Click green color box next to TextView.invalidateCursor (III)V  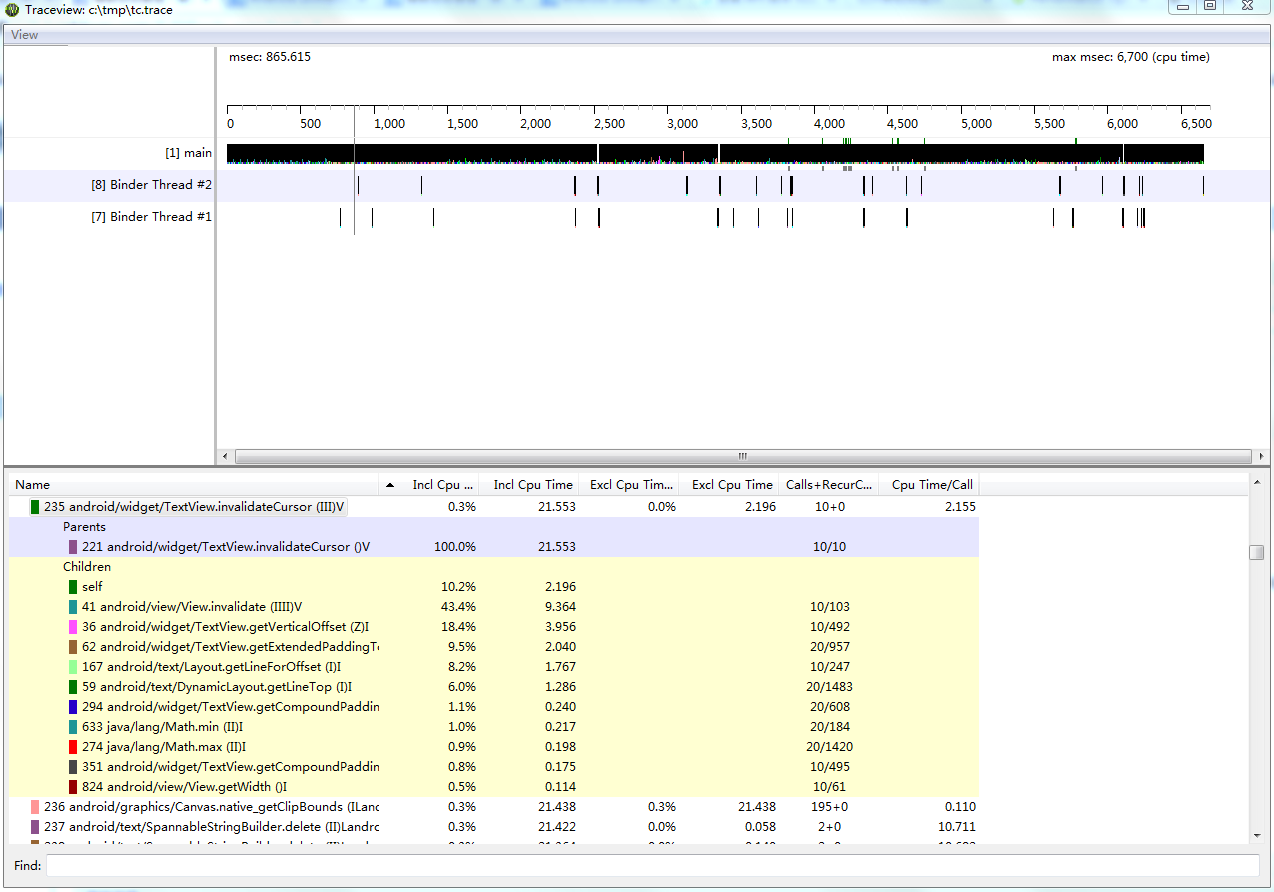click(35, 507)
